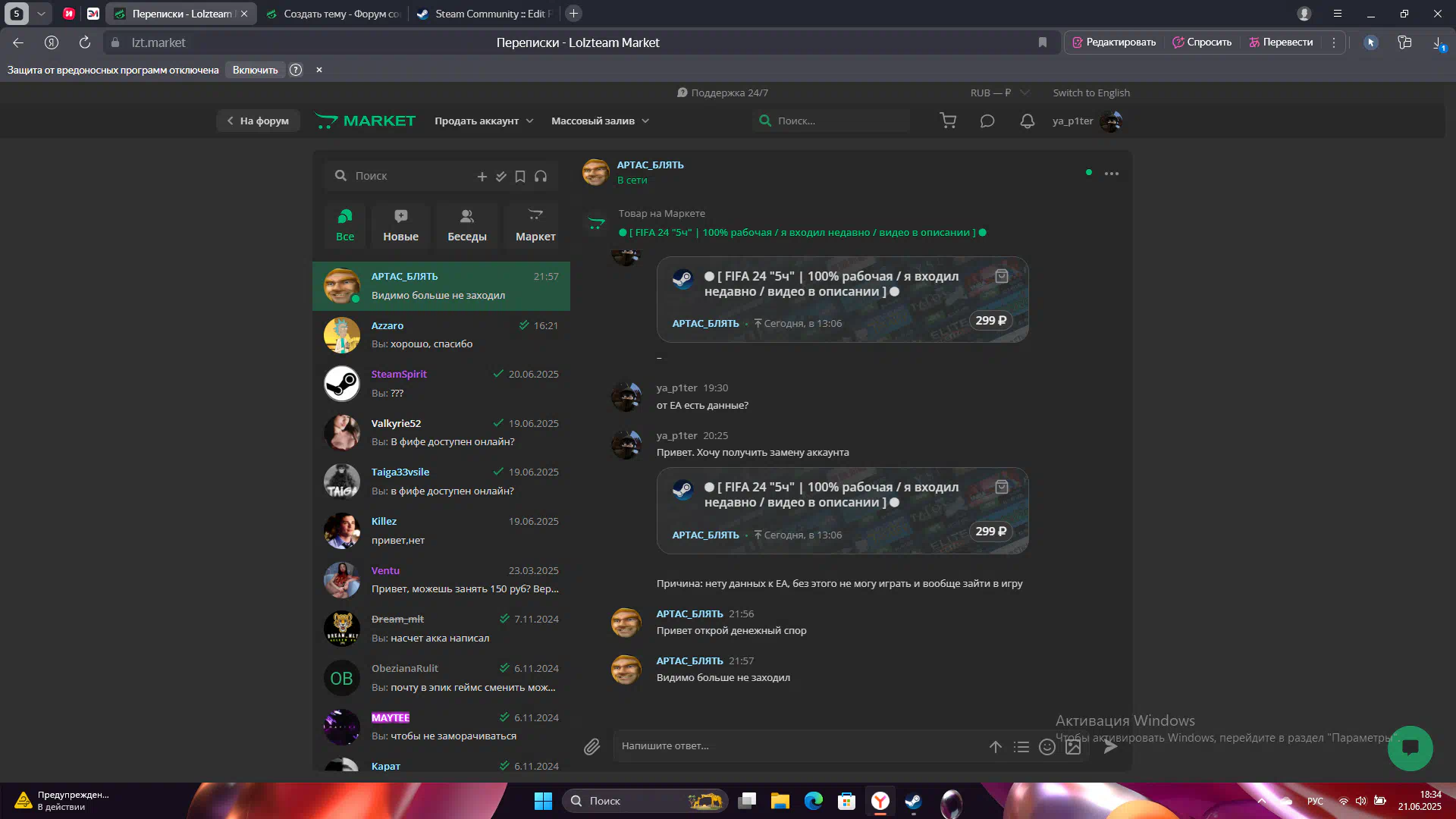The width and height of the screenshot is (1456, 819).
Task: Open the list formatting icon in message box
Action: coord(1021,747)
